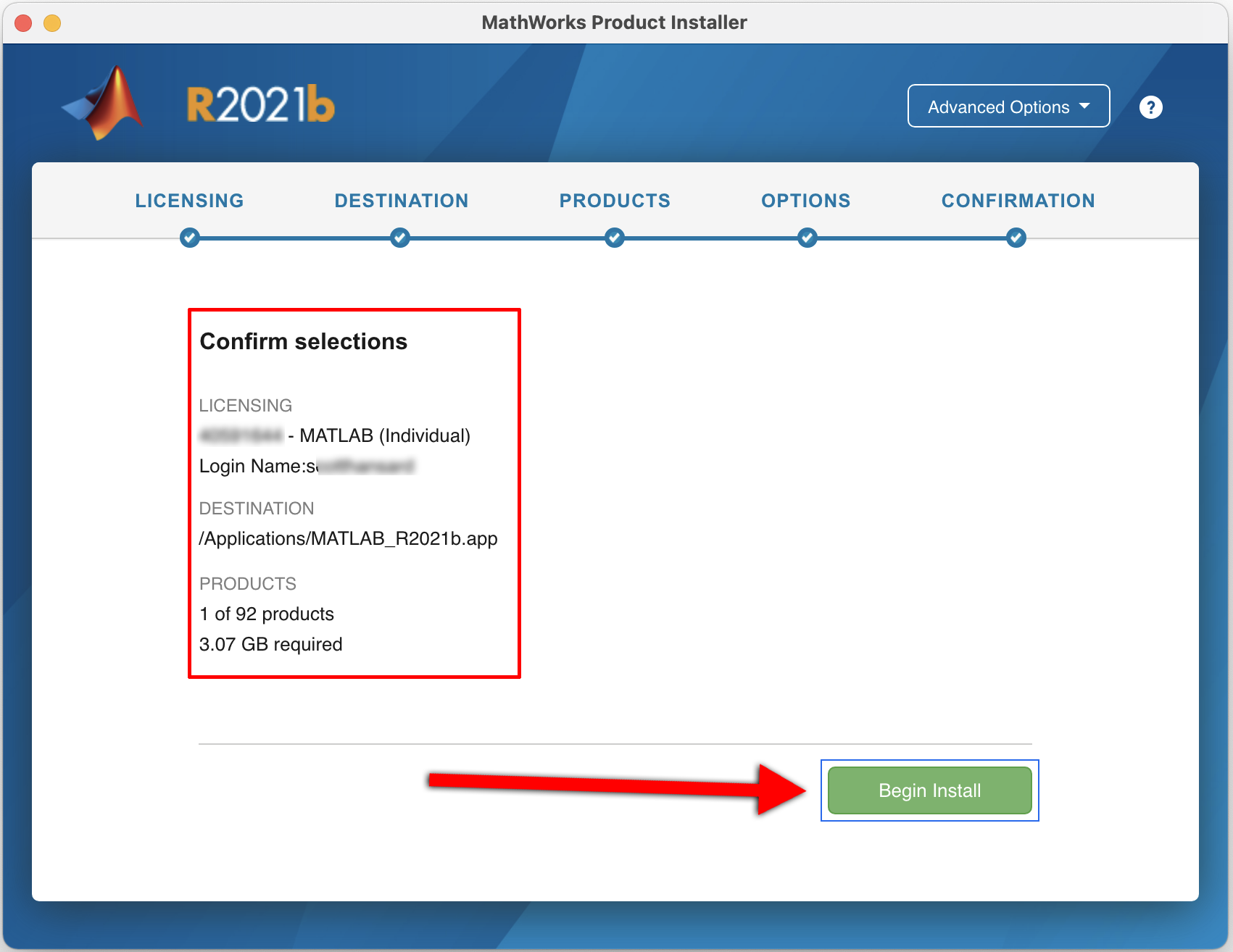This screenshot has width=1233, height=952.
Task: Click the MathWorks Product Installer title
Action: 614,22
